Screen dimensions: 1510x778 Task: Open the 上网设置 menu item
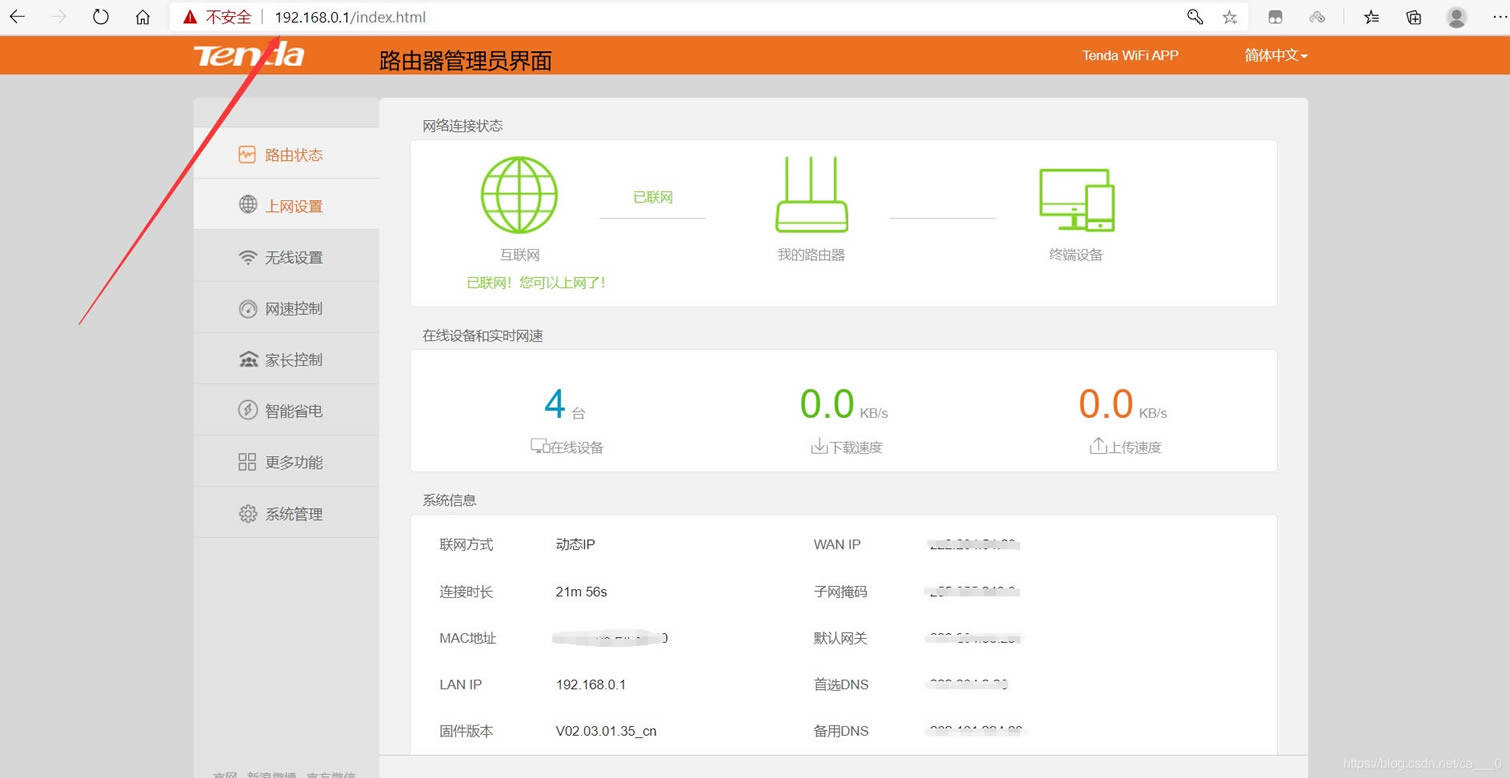coord(286,205)
